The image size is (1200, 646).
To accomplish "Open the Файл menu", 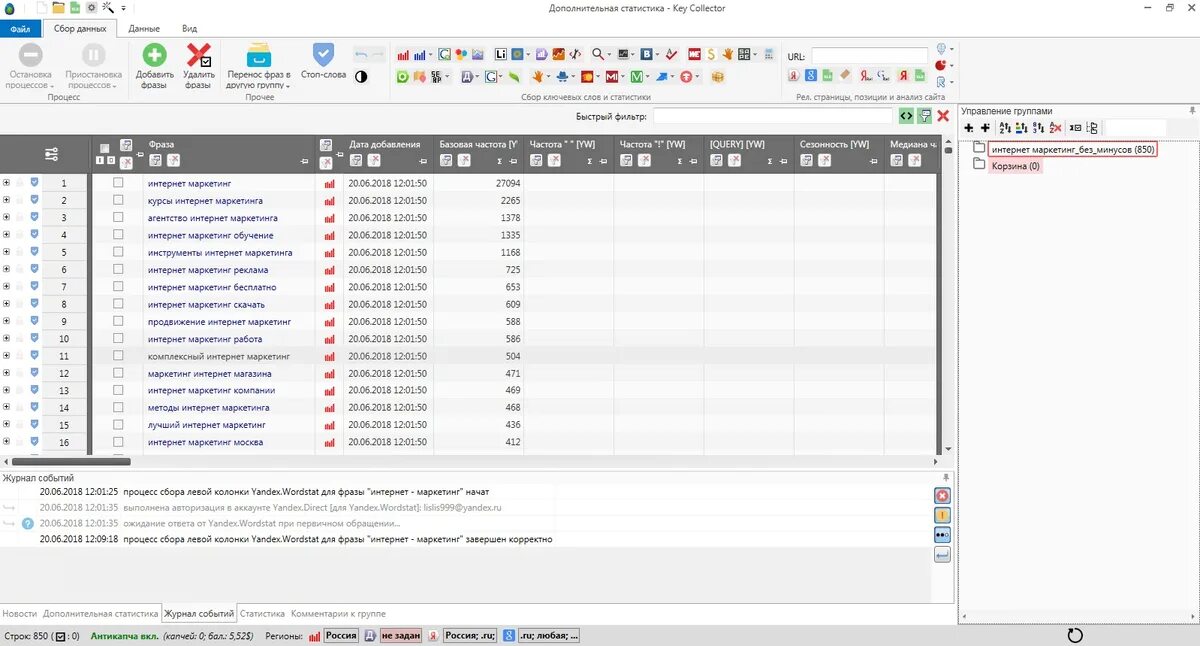I will click(19, 29).
